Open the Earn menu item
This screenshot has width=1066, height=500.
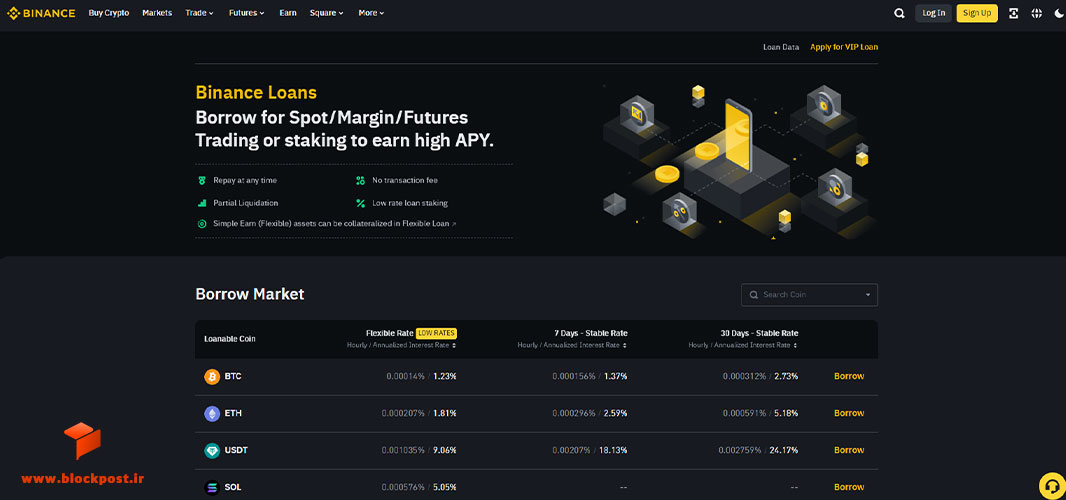(x=288, y=13)
